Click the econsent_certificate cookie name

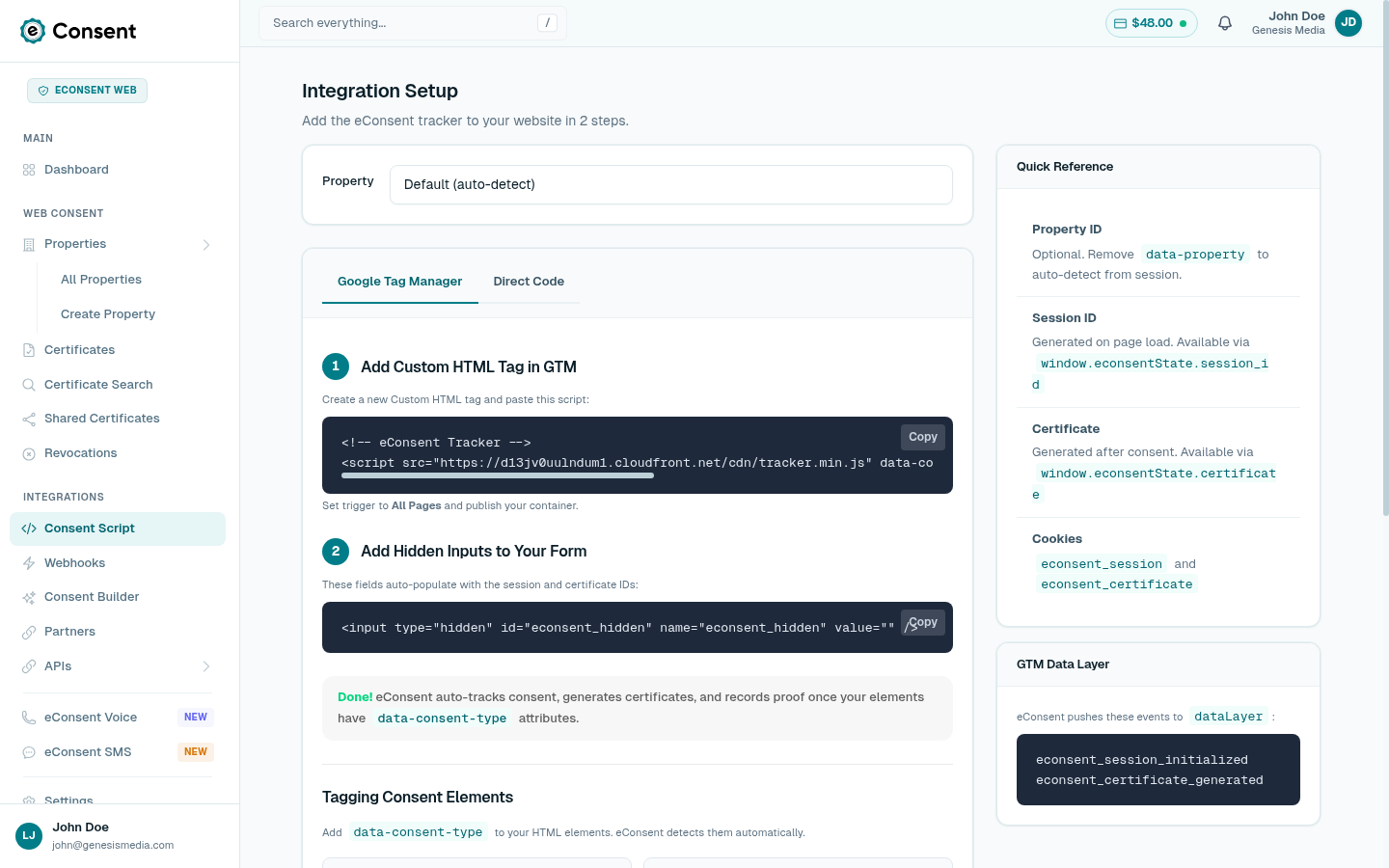[x=1116, y=584]
